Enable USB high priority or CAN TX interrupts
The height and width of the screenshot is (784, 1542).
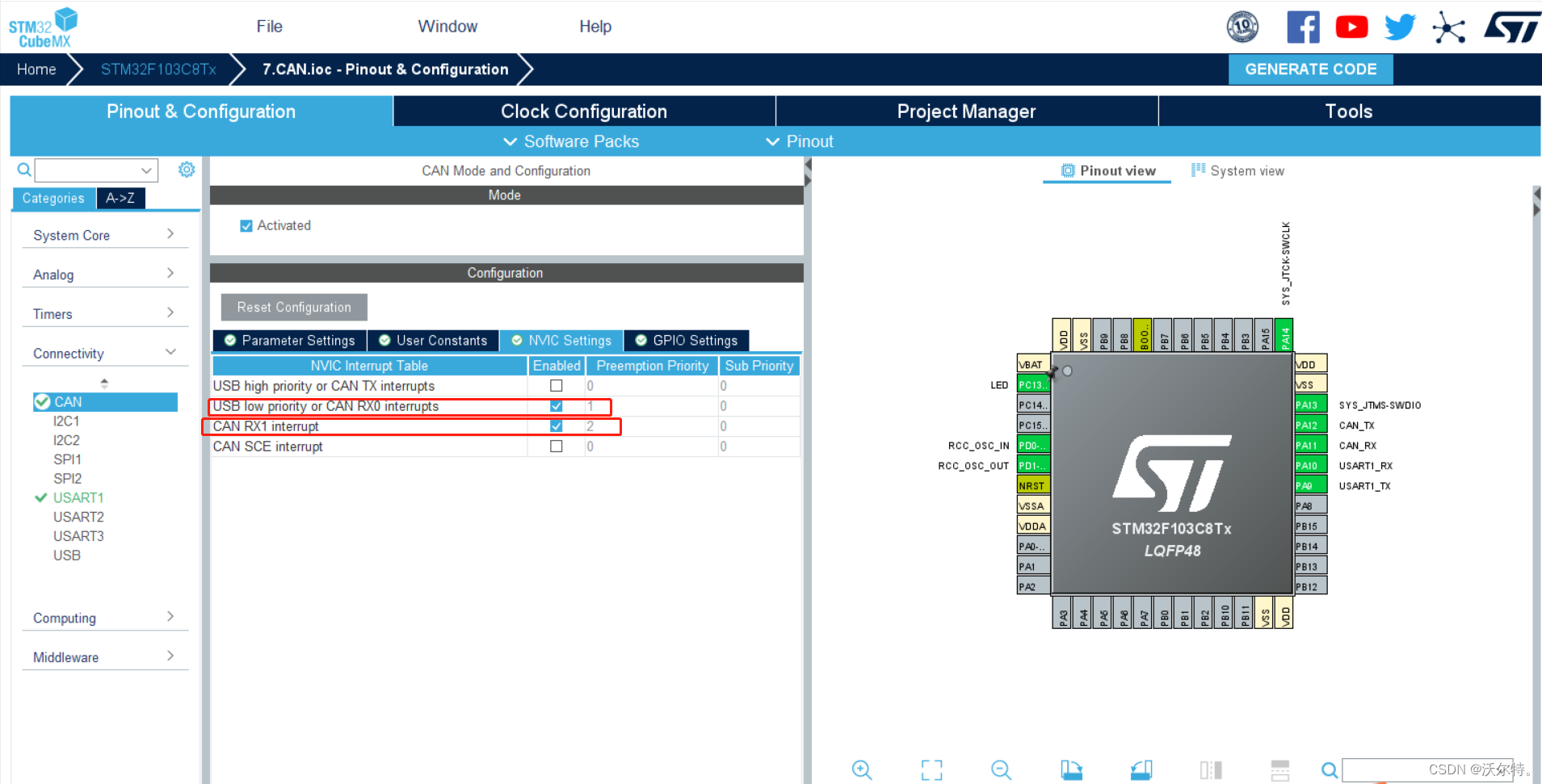tap(556, 386)
